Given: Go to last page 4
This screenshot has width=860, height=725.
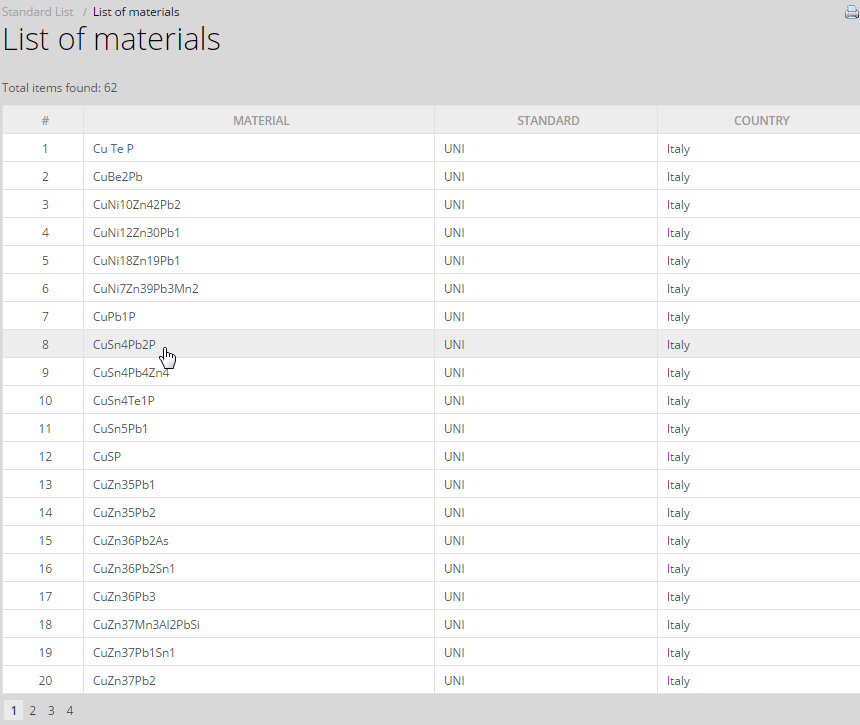Looking at the screenshot, I should [x=70, y=711].
